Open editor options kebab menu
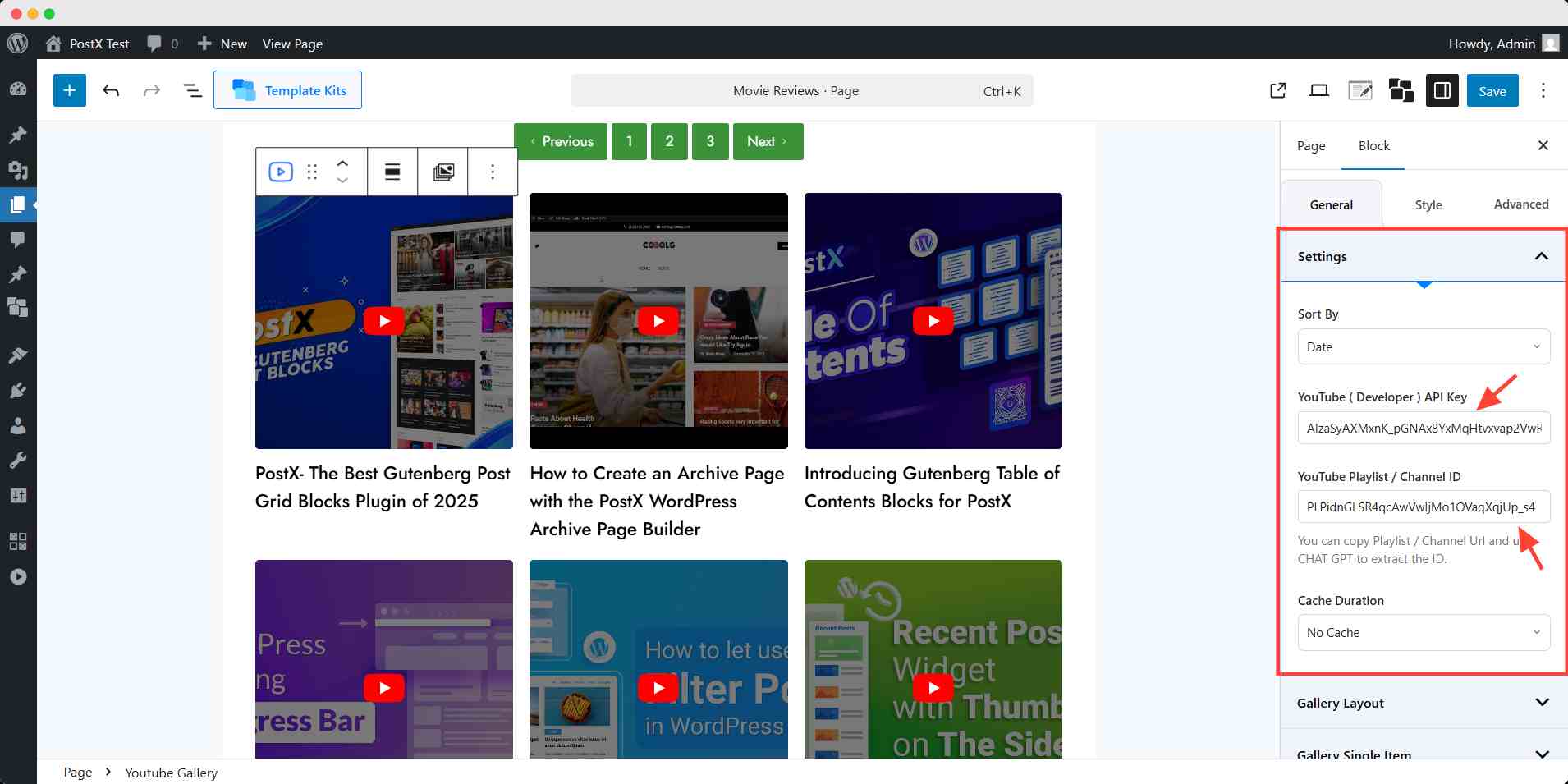Viewport: 1568px width, 784px height. click(1543, 90)
